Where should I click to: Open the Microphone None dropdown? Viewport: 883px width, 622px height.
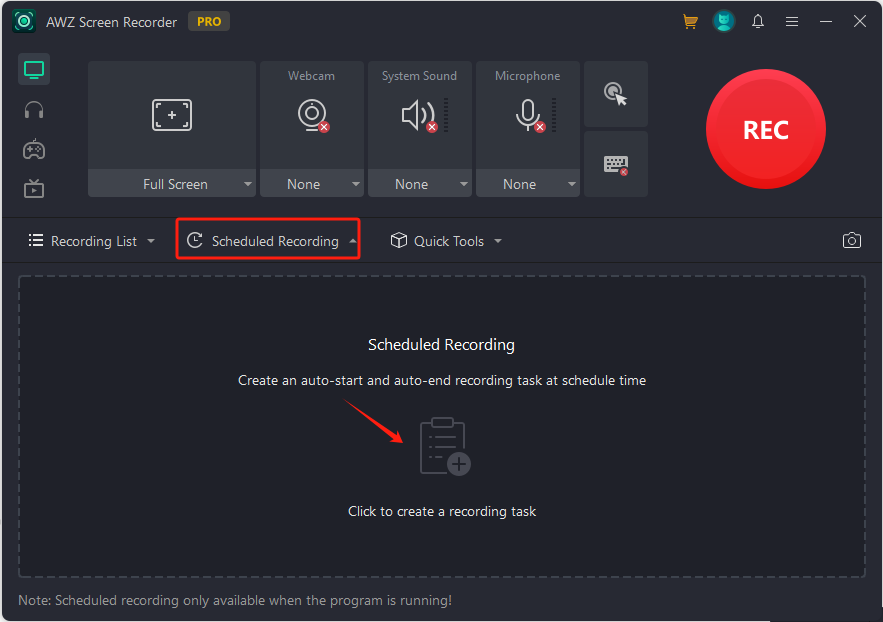tap(528, 184)
